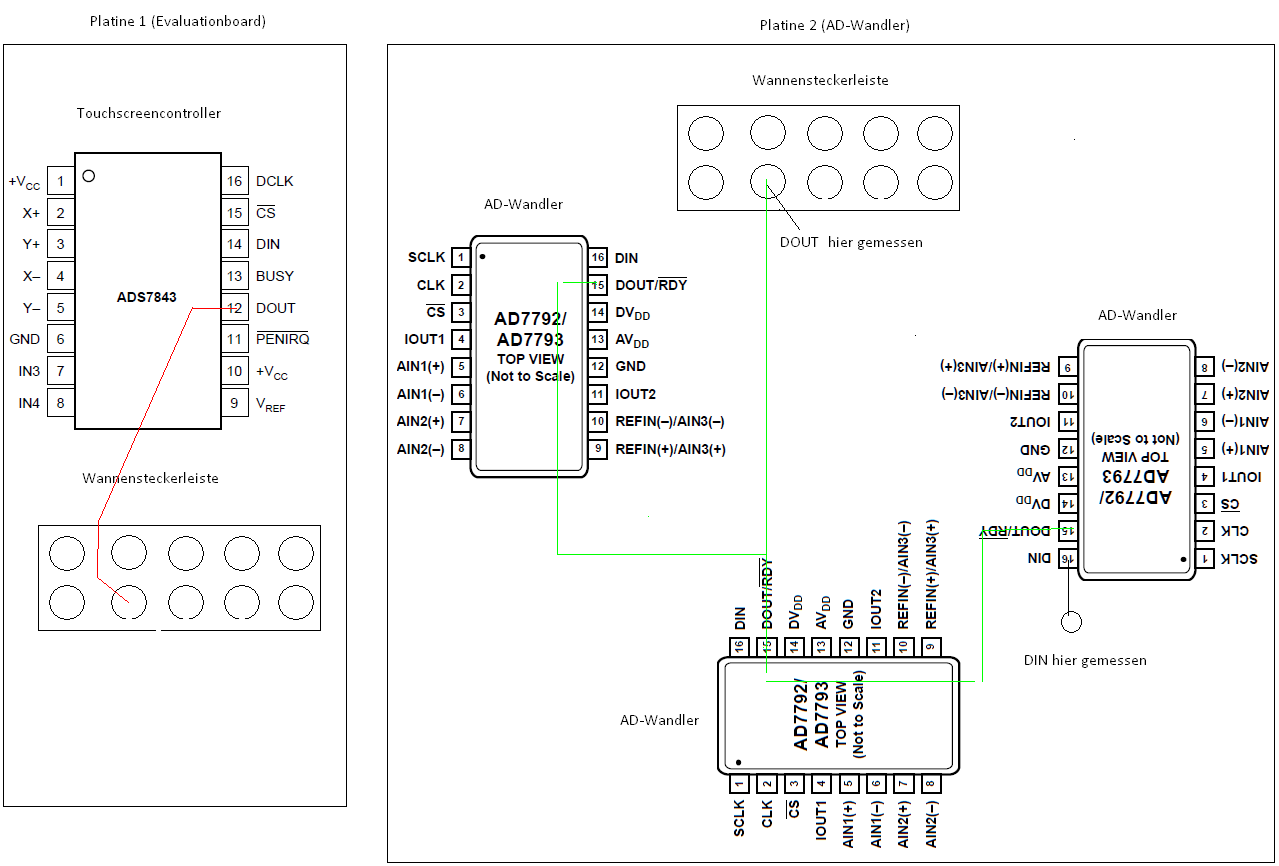The width and height of the screenshot is (1279, 866).
Task: Select the 'X–' pin label
Action: point(31,276)
